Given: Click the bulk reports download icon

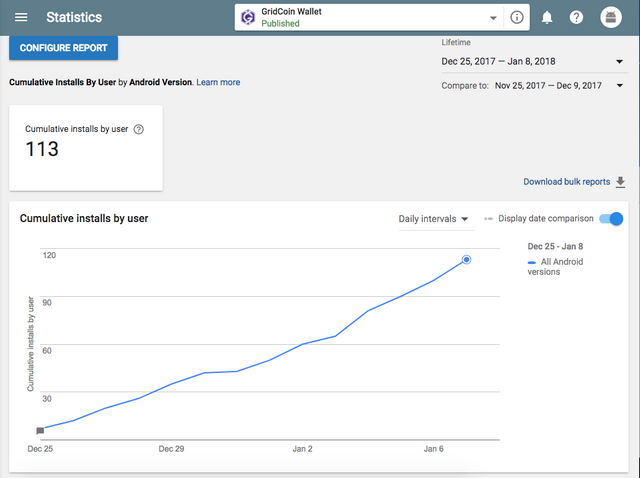Looking at the screenshot, I should (620, 182).
